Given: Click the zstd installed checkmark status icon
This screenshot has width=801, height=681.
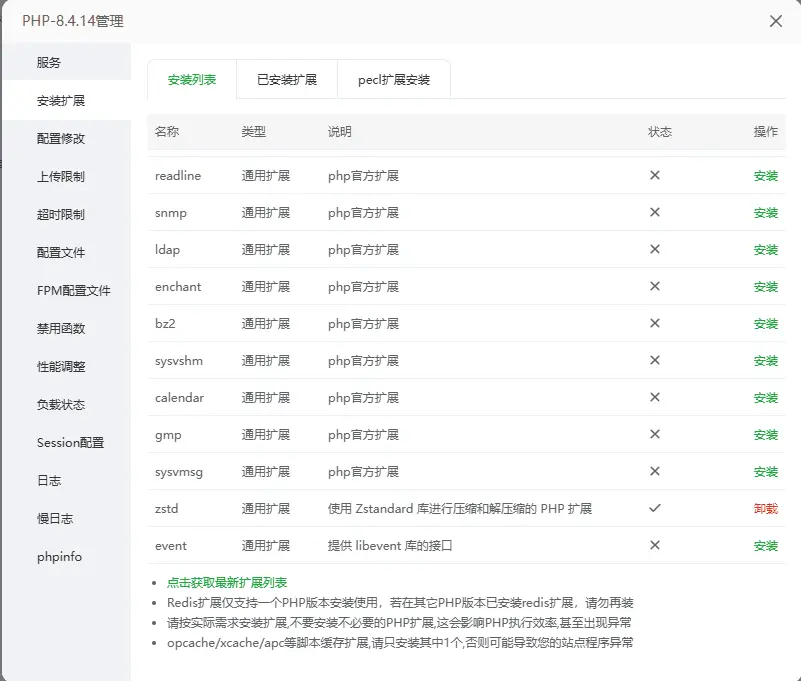Looking at the screenshot, I should coord(655,508).
